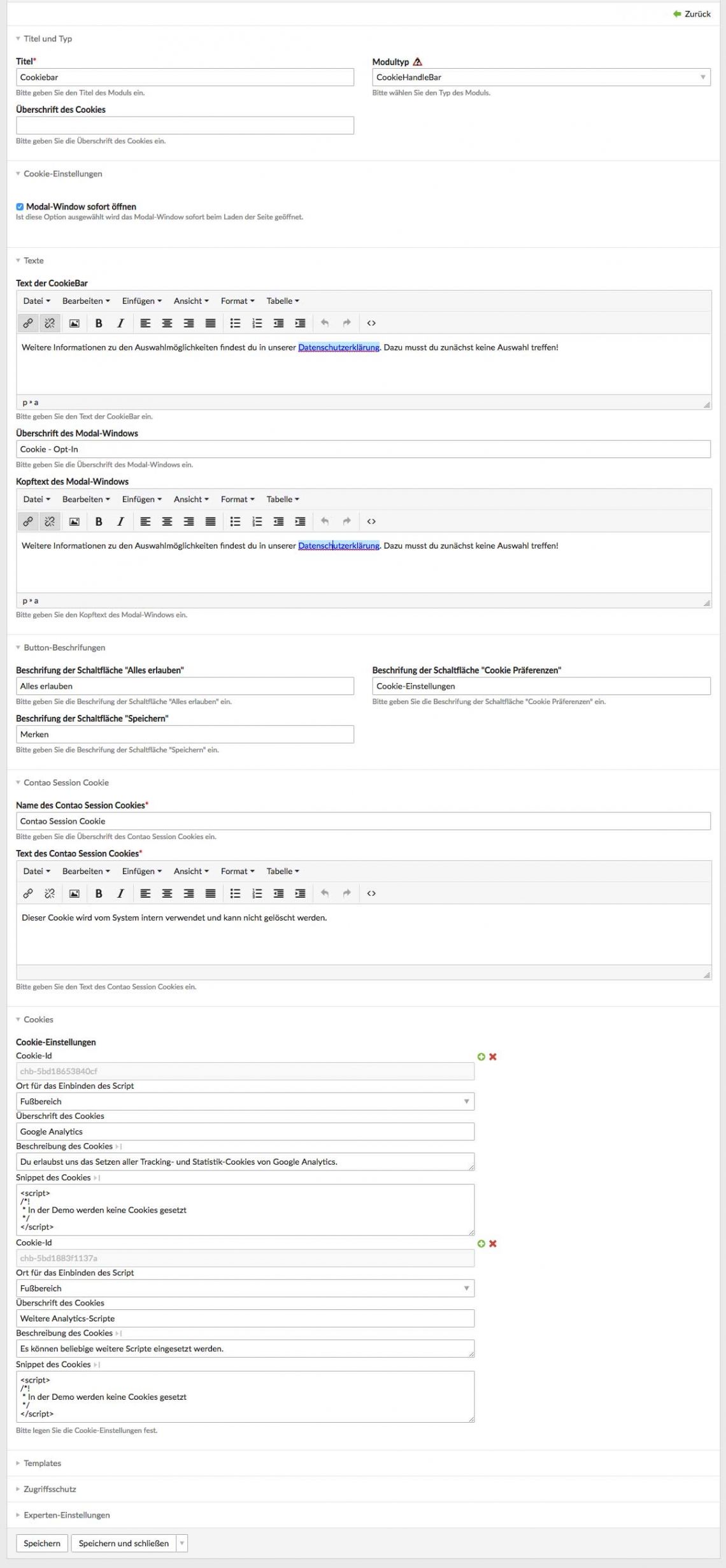Click the Zurück link
The image size is (726, 1568).
click(692, 13)
